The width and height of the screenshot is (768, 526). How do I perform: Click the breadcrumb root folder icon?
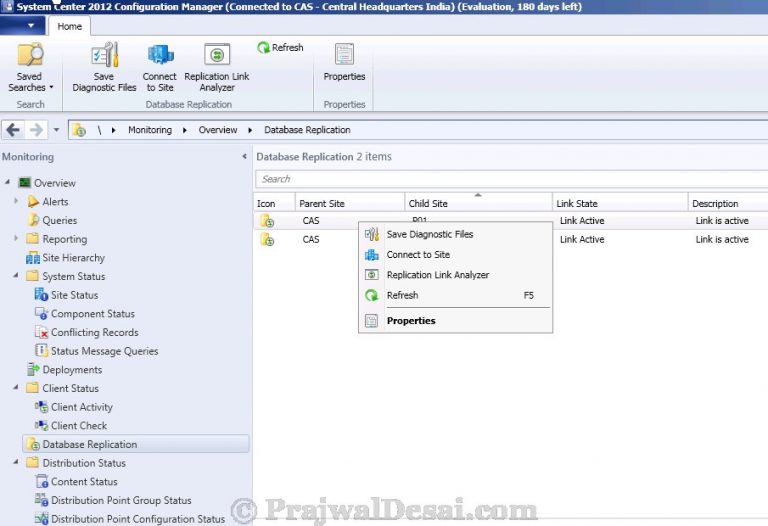pyautogui.click(x=79, y=130)
